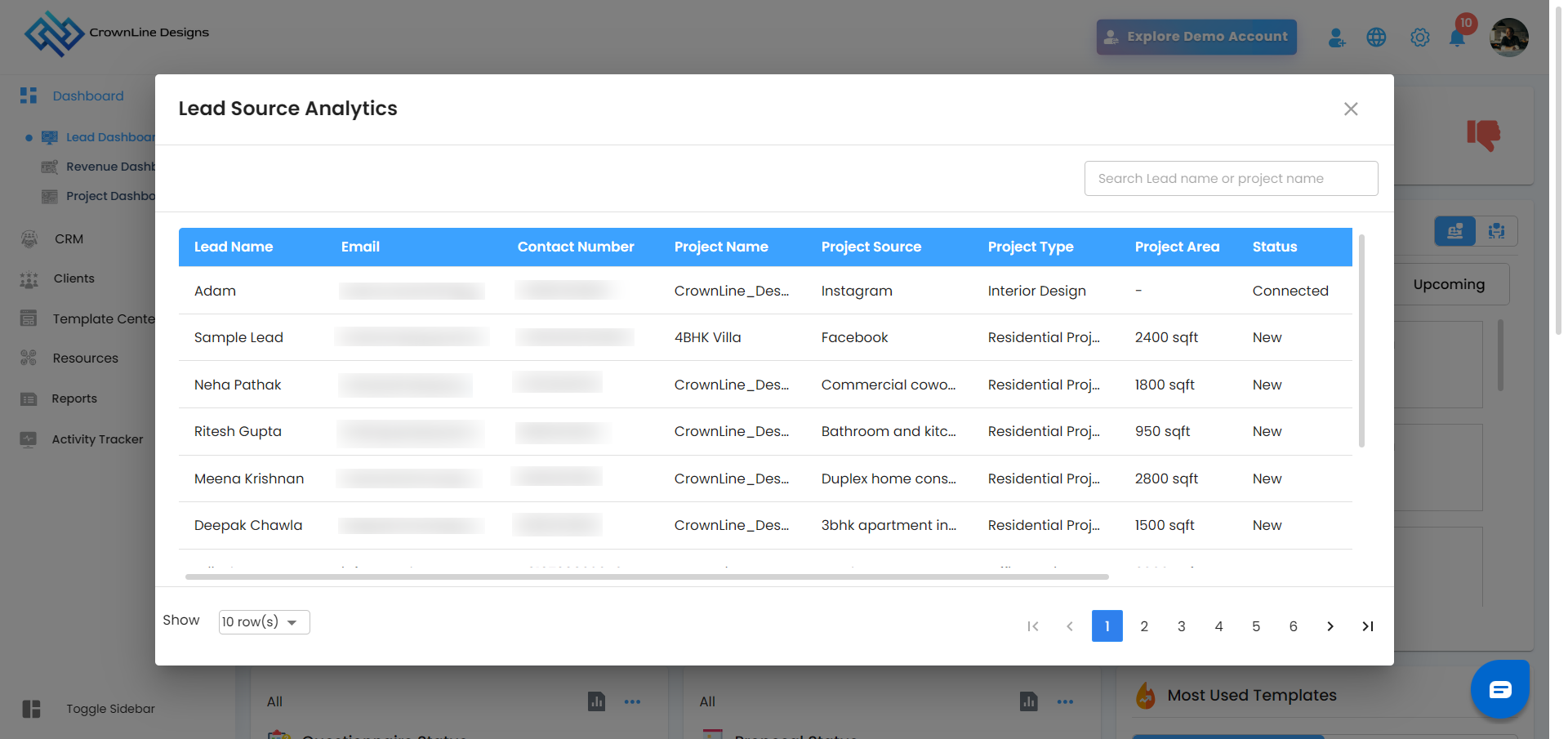Click Toggle Sidebar at the bottom left
The image size is (1568, 739).
[x=88, y=709]
